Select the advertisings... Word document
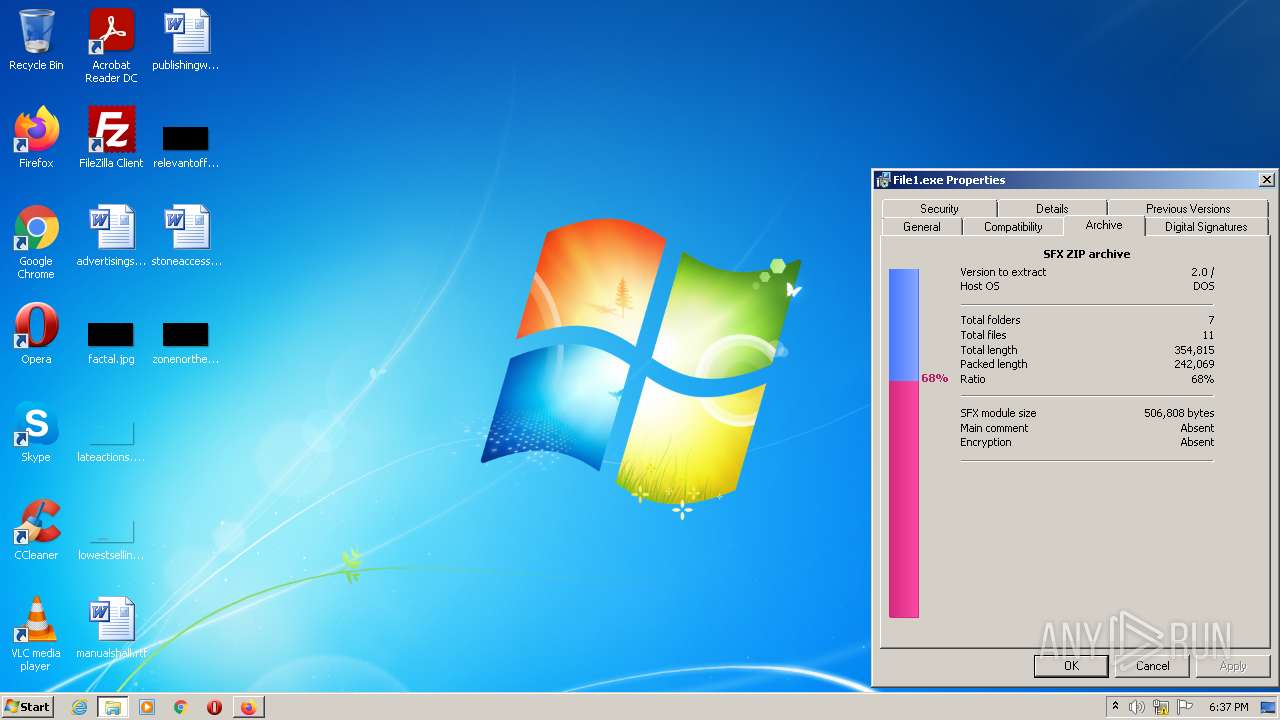Viewport: 1280px width, 720px height. [111, 236]
